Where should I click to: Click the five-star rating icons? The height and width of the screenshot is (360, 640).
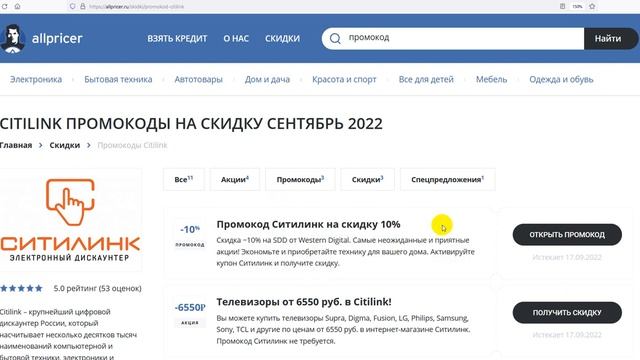[x=22, y=289]
